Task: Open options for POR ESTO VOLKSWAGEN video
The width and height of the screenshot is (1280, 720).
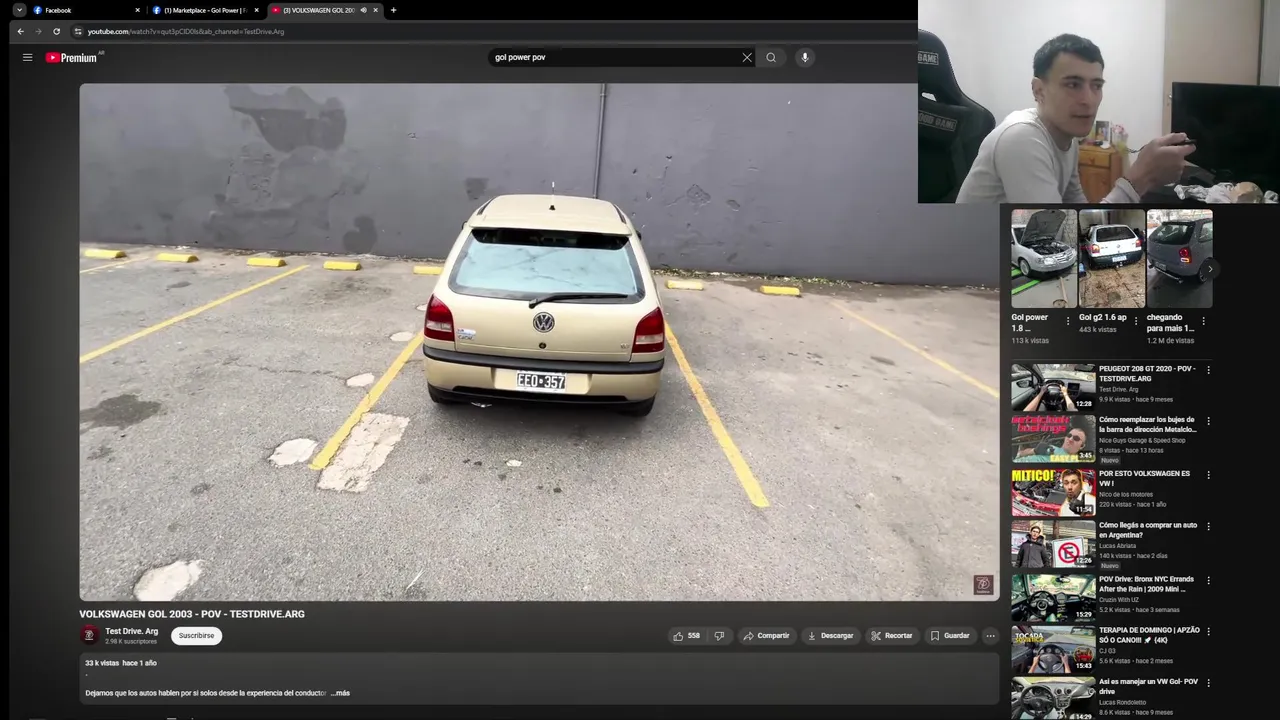Action: (1208, 475)
